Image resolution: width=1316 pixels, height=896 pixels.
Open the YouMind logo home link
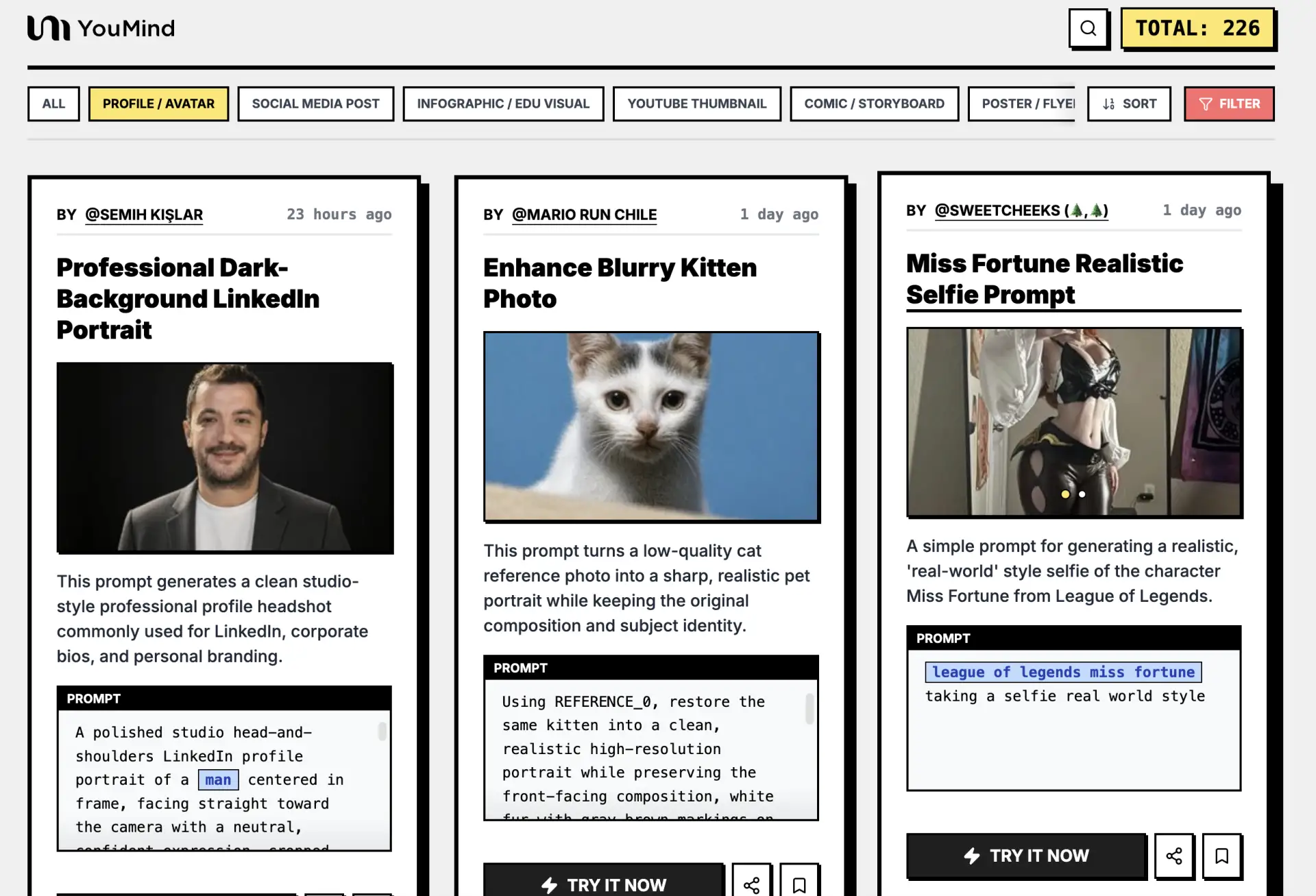[101, 28]
